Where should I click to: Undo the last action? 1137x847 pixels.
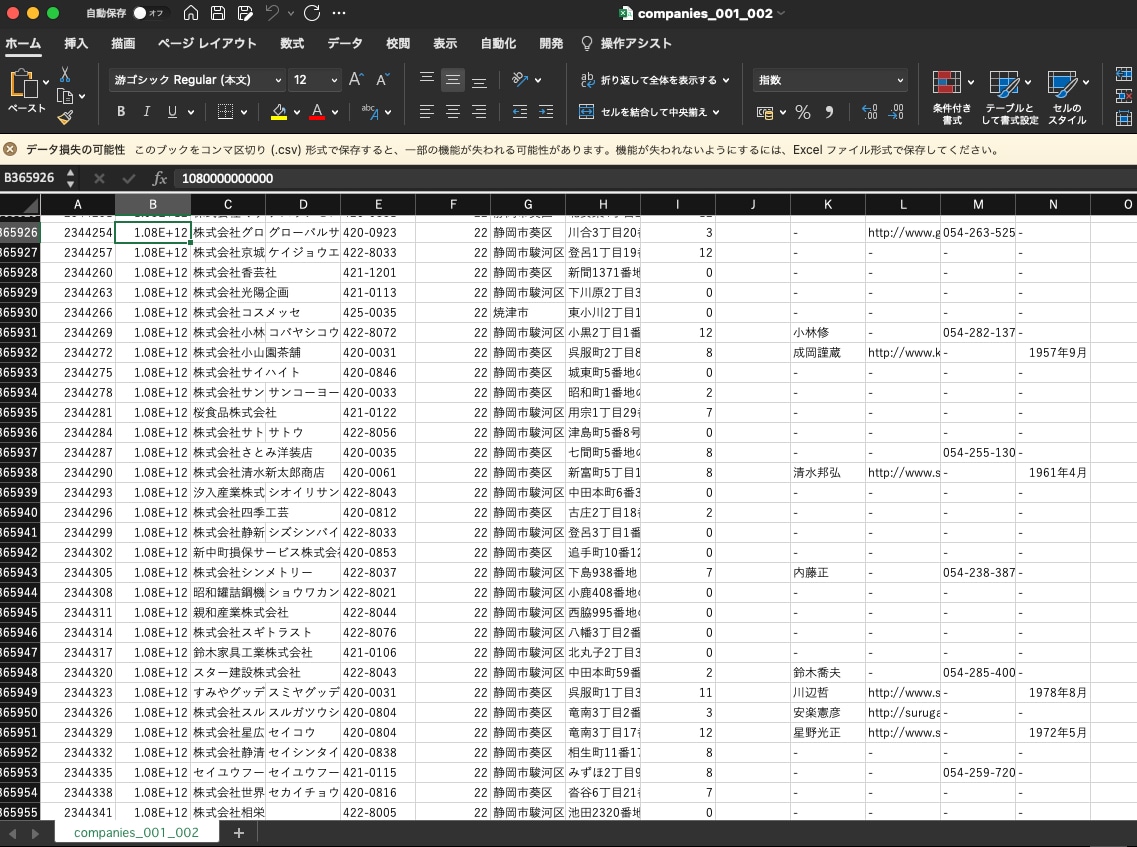(x=273, y=13)
